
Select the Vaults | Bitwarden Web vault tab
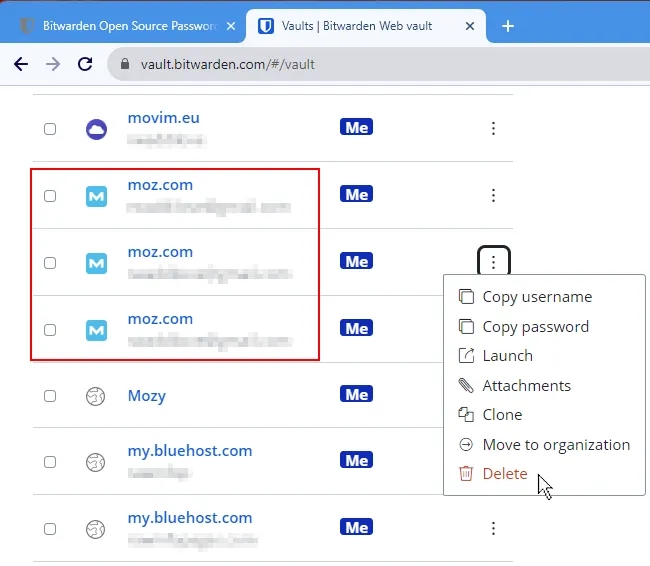(x=366, y=26)
